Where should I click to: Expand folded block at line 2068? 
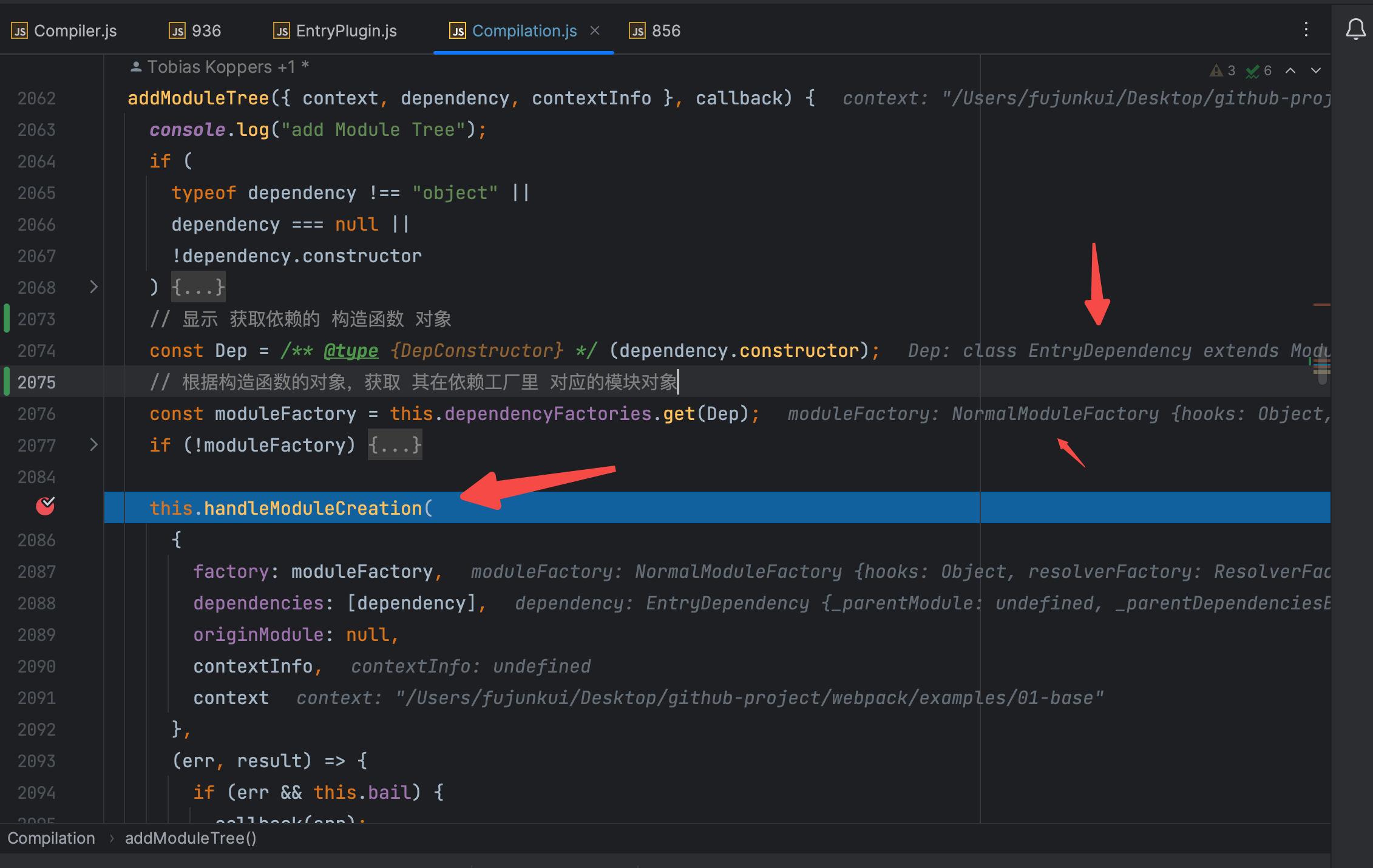[93, 287]
